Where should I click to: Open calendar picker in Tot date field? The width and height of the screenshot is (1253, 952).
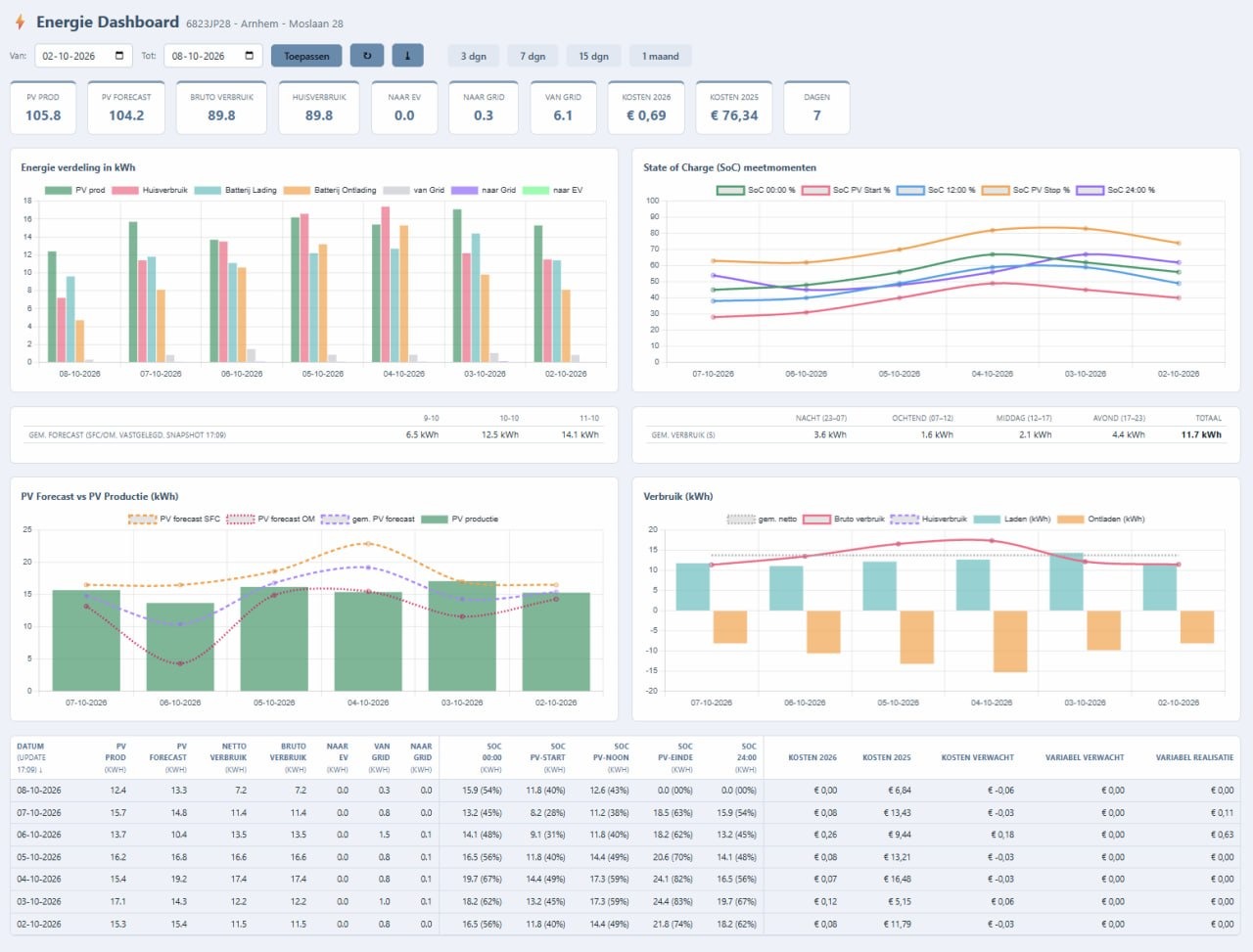(x=249, y=56)
